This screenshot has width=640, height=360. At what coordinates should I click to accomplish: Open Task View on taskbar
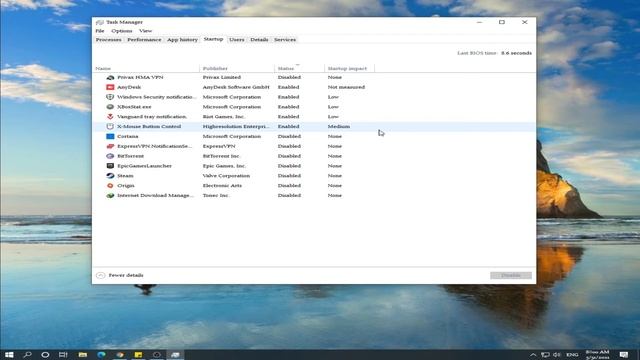(63, 355)
